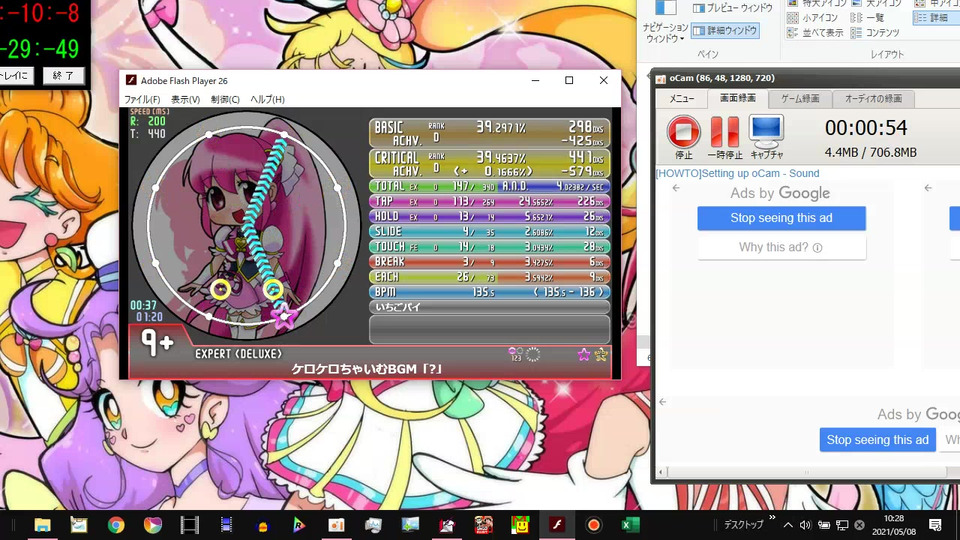
Task: Switch to the ゲーム録画 tab in oCam
Action: (800, 99)
